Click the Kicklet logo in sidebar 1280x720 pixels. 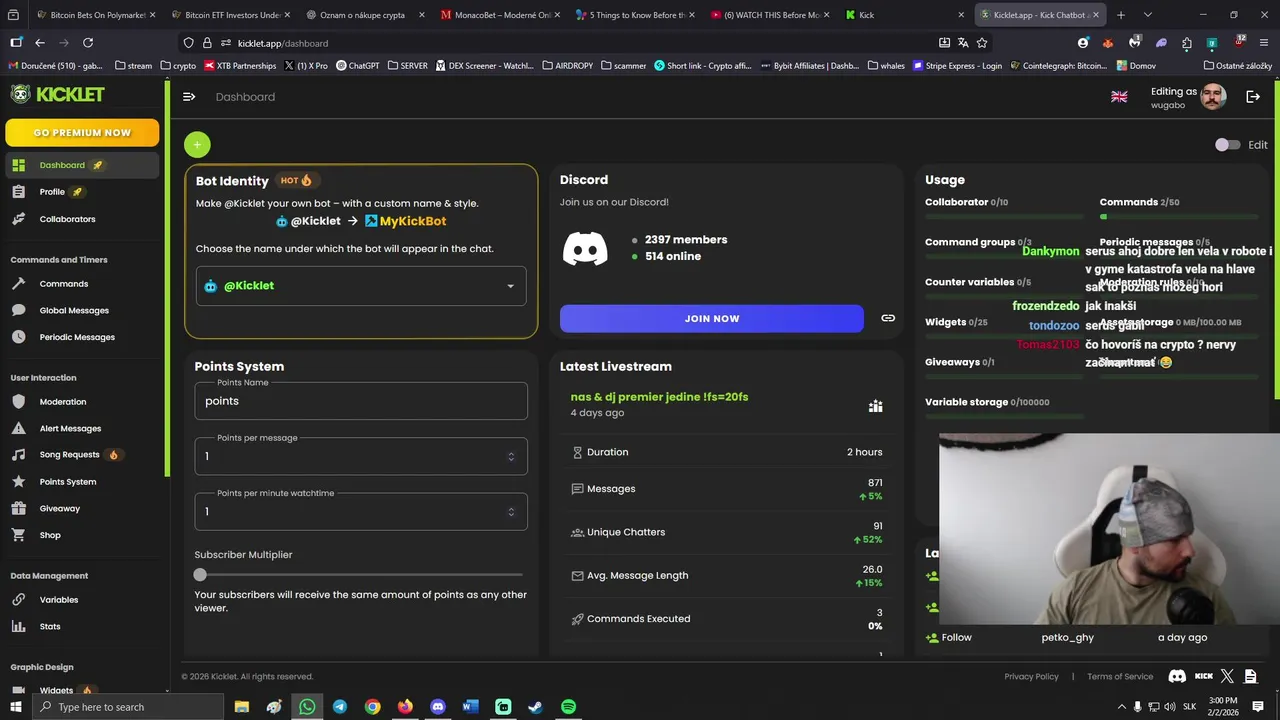57,94
